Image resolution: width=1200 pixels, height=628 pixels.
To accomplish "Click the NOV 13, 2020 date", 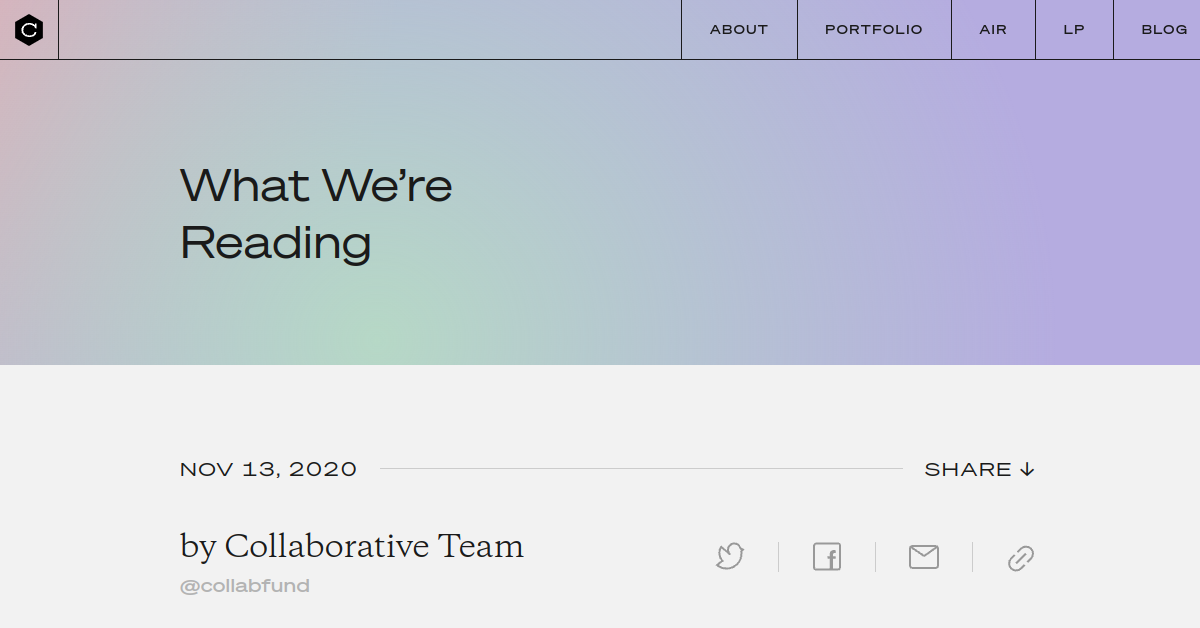I will 267,468.
